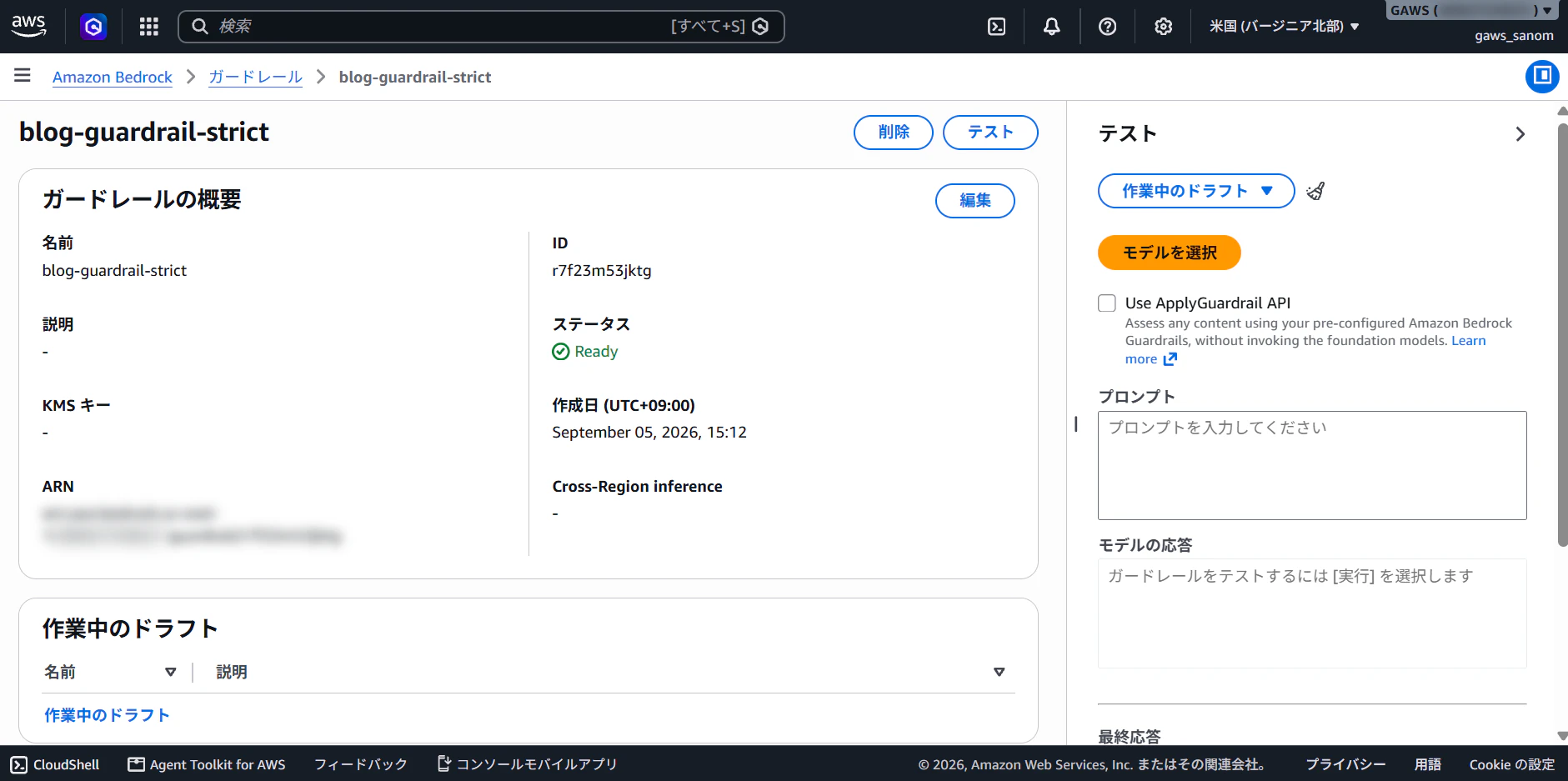The height and width of the screenshot is (781, 1568).
Task: Click the 削除 button
Action: pyautogui.click(x=894, y=133)
